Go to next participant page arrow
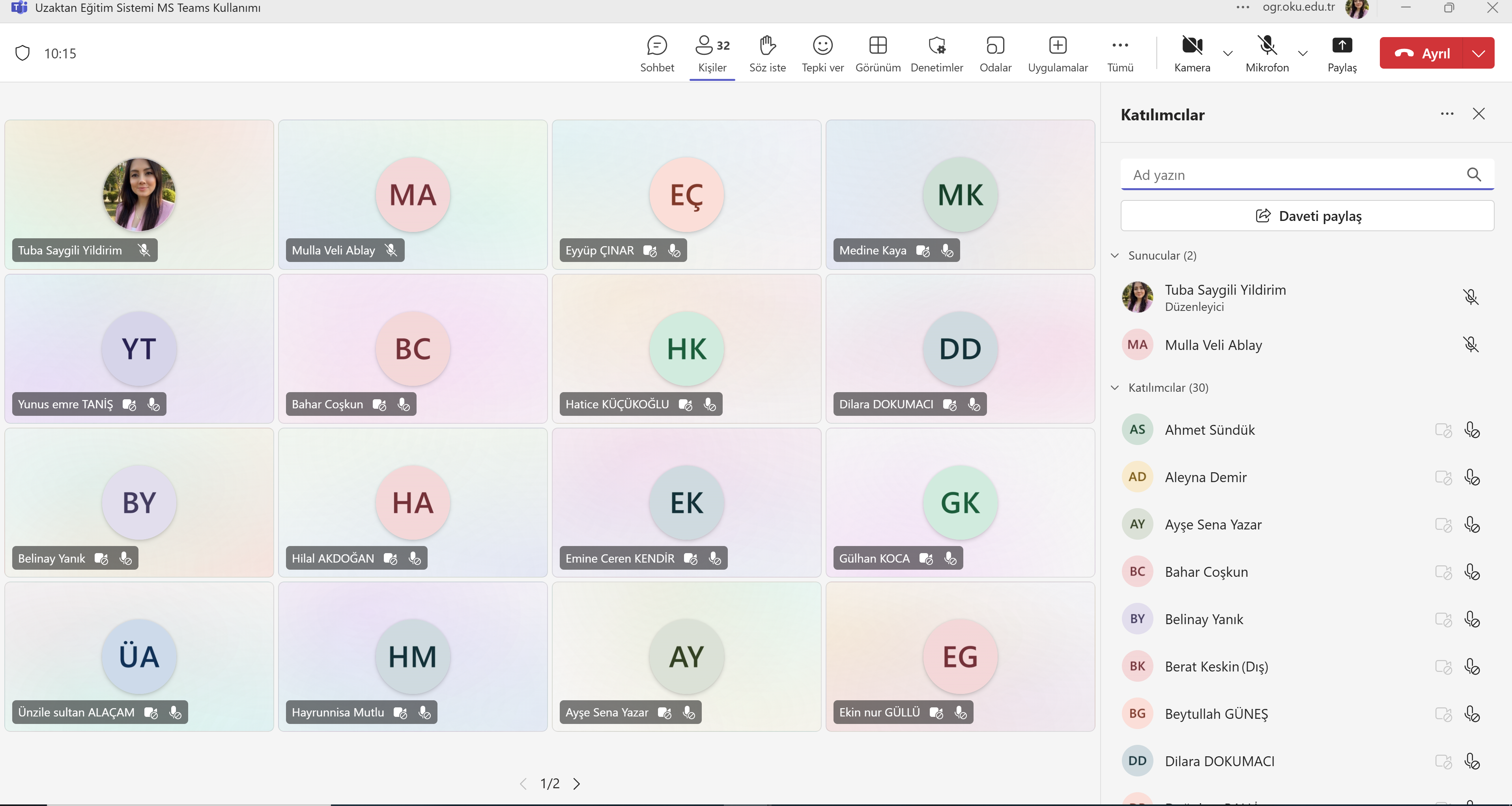This screenshot has height=806, width=1512. coord(577,784)
